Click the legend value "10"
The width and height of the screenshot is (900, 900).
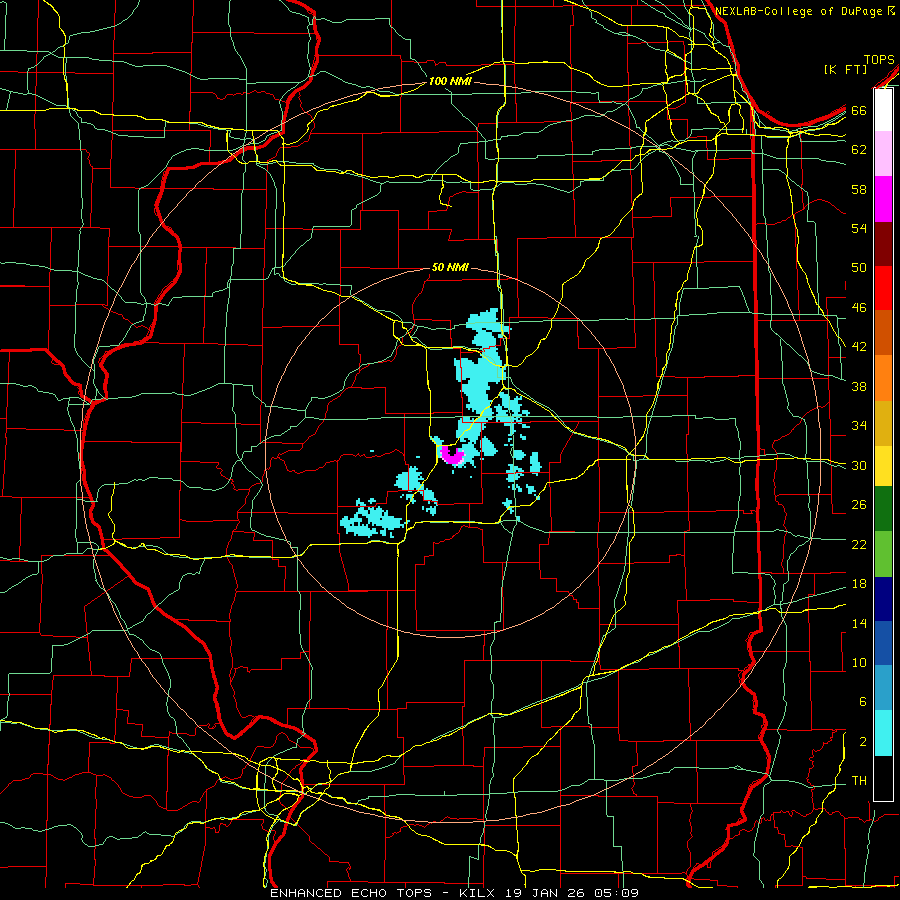pyautogui.click(x=859, y=662)
